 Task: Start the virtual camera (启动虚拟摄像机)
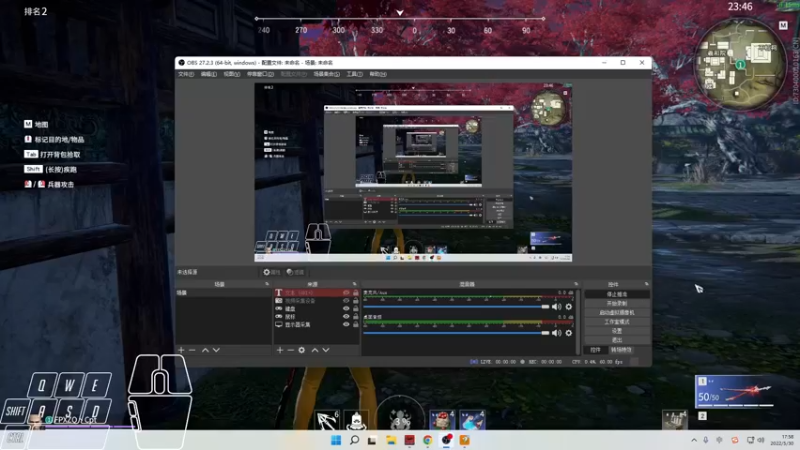tap(617, 313)
